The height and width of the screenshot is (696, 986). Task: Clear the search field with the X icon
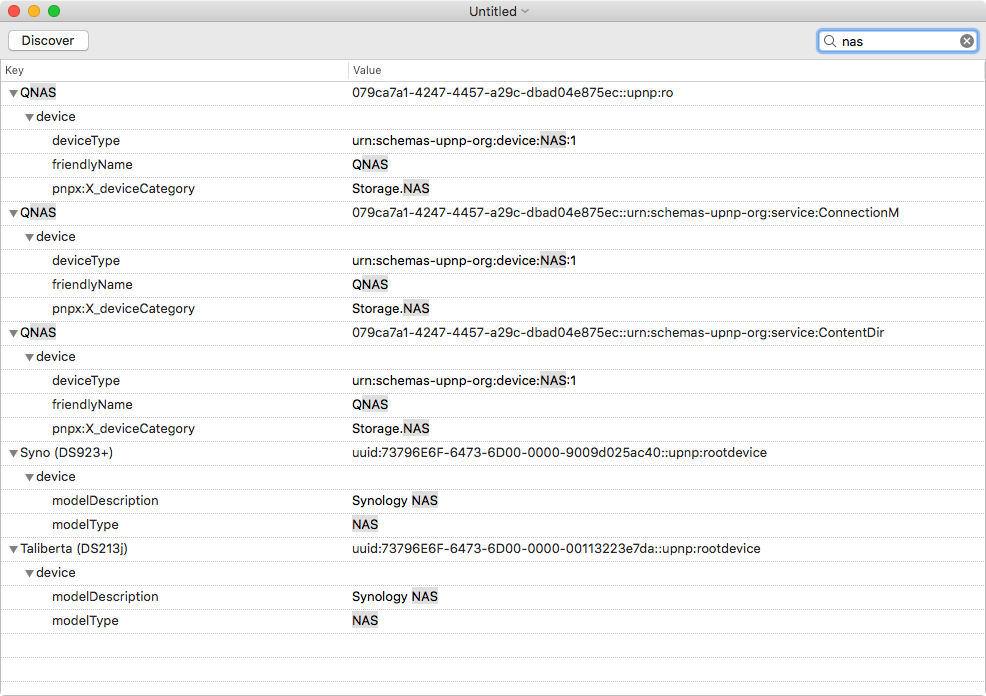967,41
